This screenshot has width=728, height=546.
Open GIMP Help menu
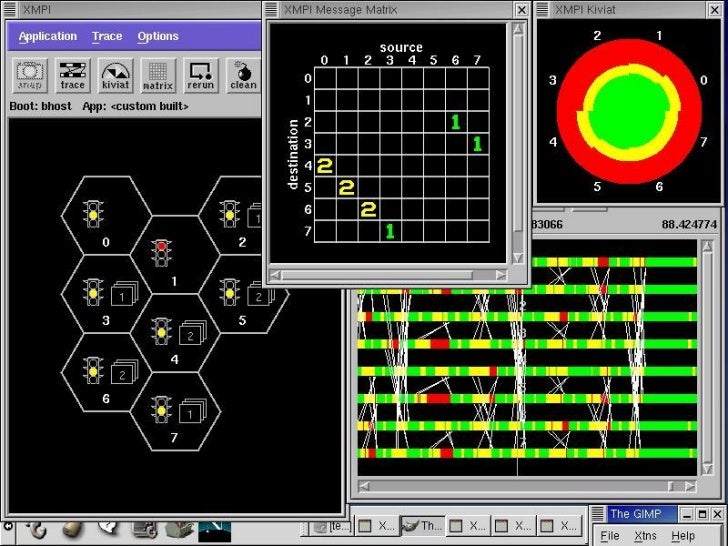[683, 535]
